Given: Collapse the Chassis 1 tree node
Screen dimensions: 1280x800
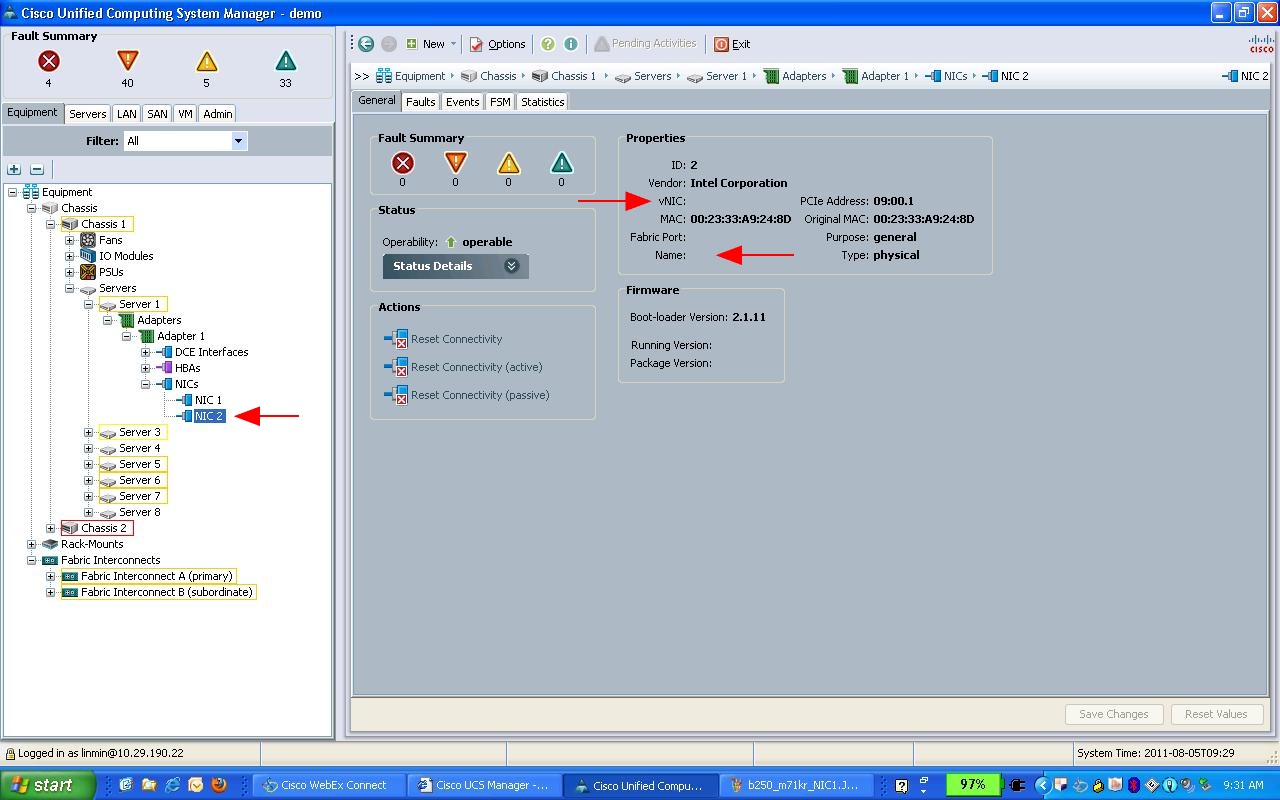Looking at the screenshot, I should (51, 224).
